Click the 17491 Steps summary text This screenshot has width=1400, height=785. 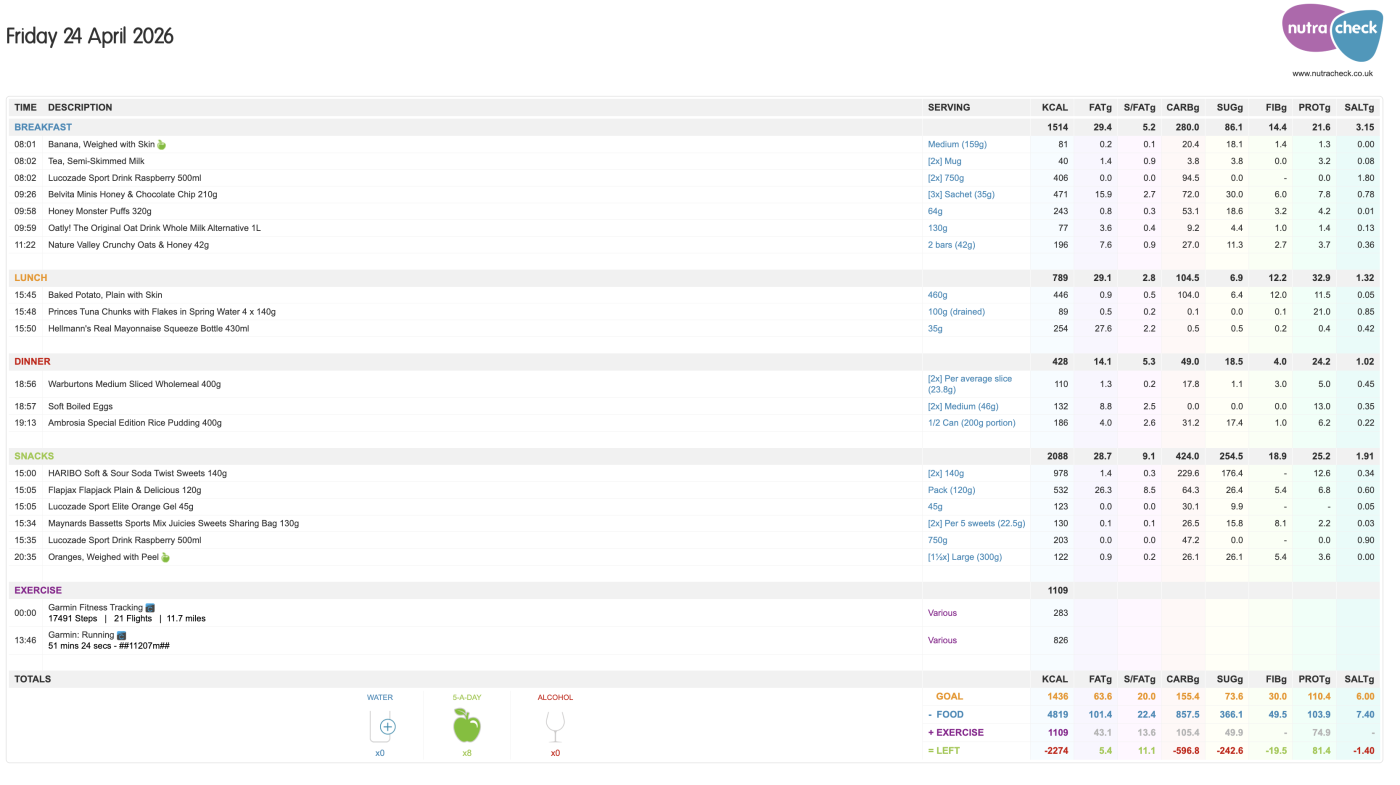[x=127, y=619]
